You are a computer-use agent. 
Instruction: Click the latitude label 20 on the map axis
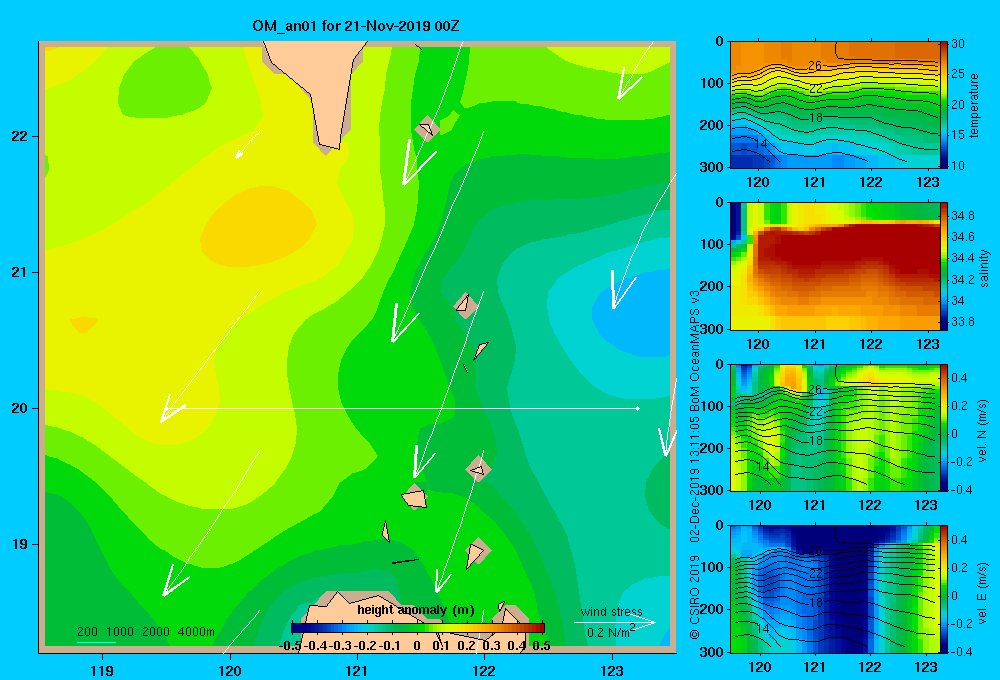coord(20,408)
